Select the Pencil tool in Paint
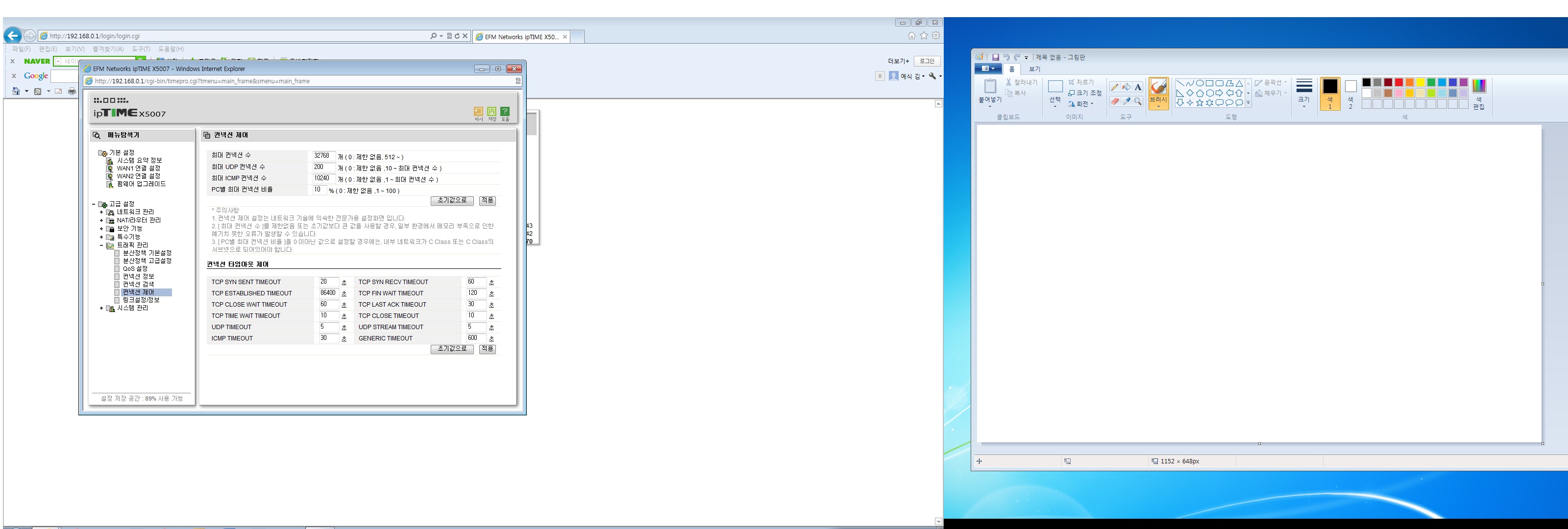The height and width of the screenshot is (529, 1568). [1115, 87]
